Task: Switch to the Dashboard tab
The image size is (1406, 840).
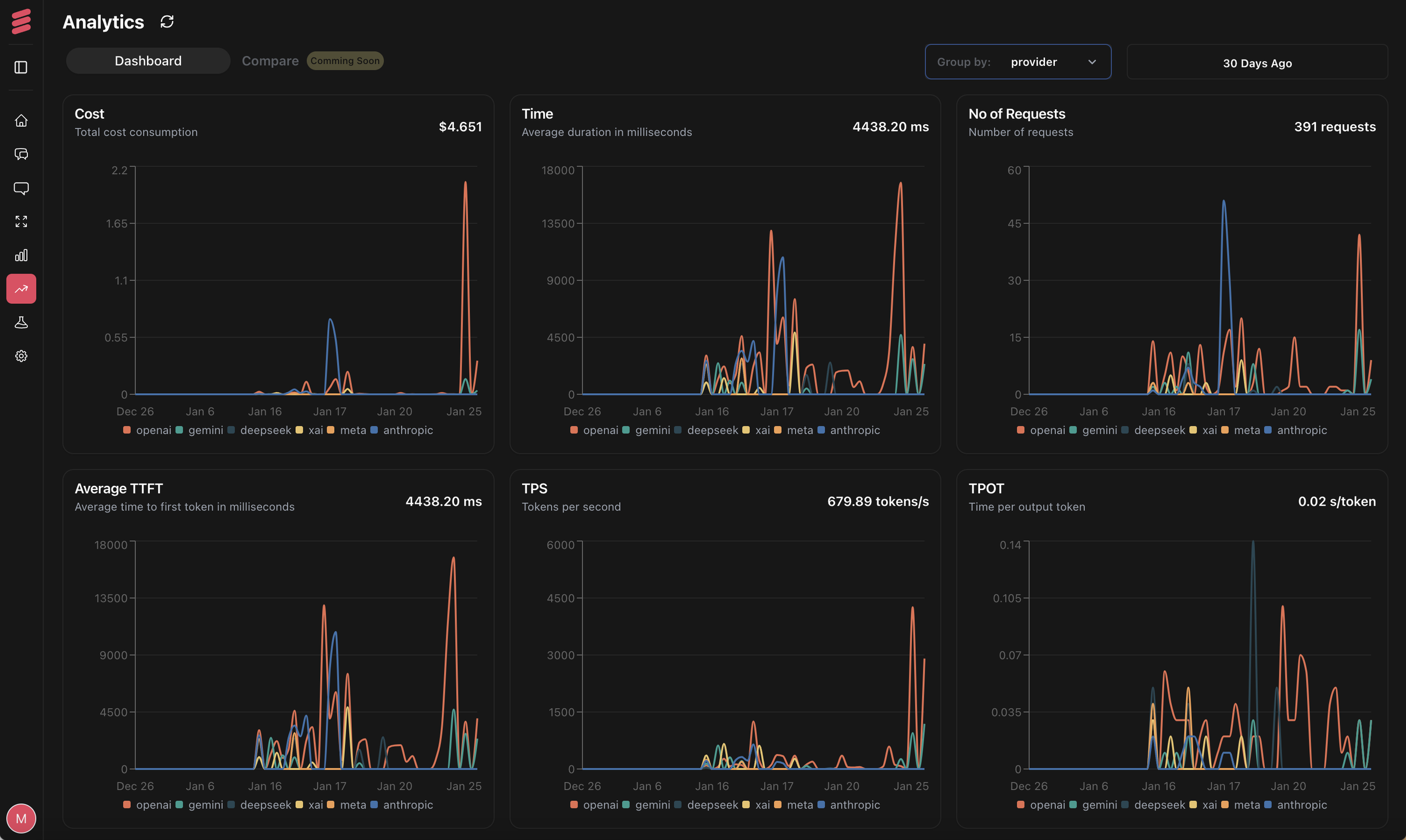Action: click(x=148, y=61)
